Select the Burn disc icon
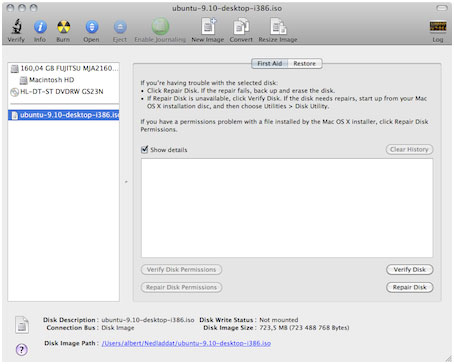The height and width of the screenshot is (364, 454). point(63,27)
